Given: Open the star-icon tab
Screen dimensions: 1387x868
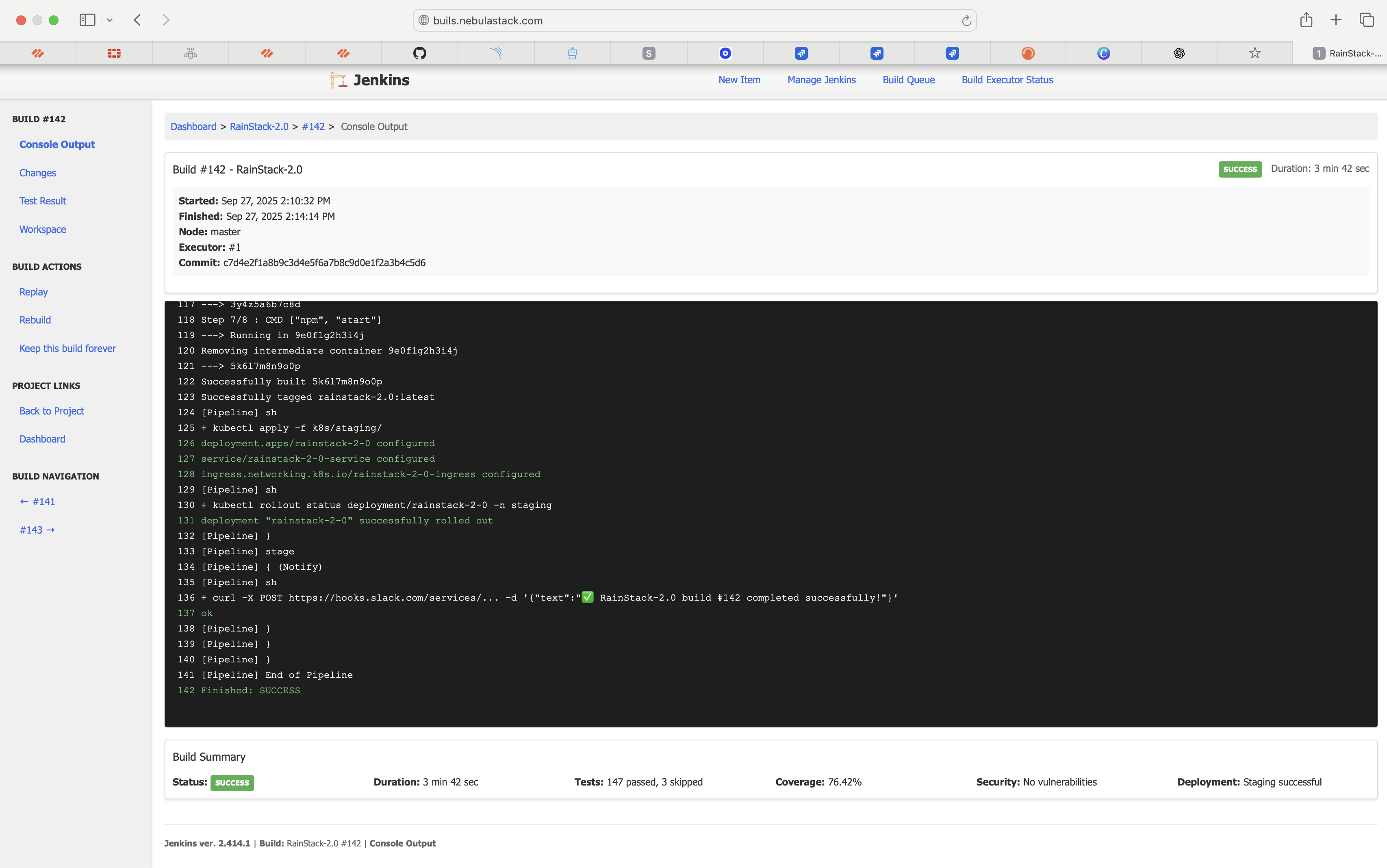Looking at the screenshot, I should (1255, 53).
